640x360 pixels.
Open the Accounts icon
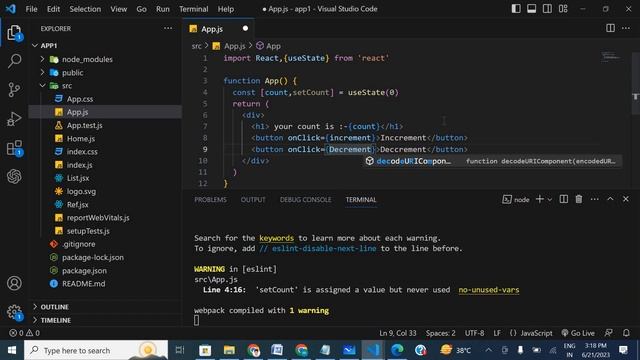coord(14,283)
